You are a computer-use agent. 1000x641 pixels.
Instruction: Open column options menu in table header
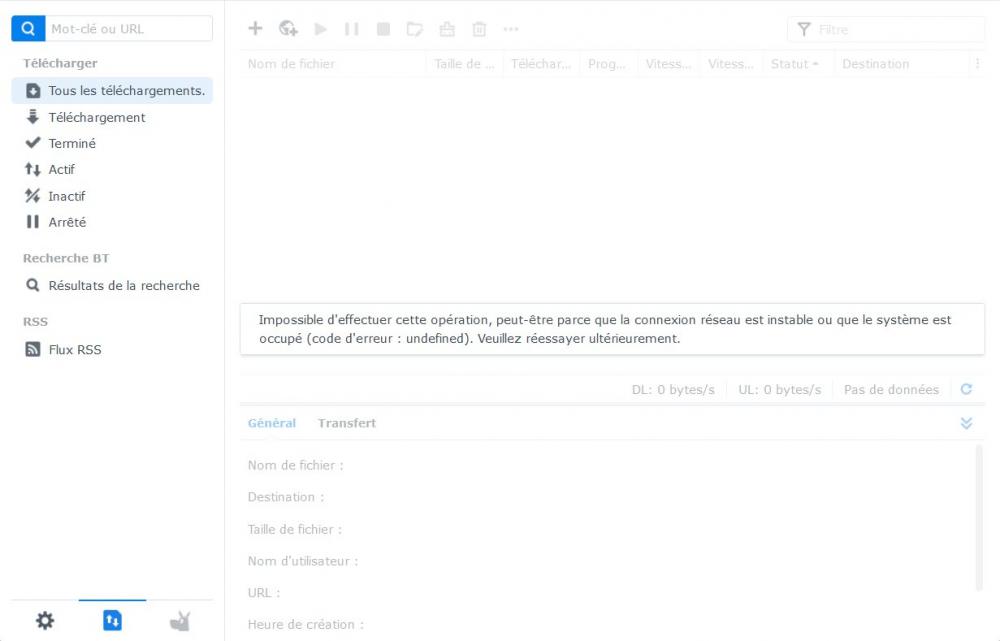[977, 64]
